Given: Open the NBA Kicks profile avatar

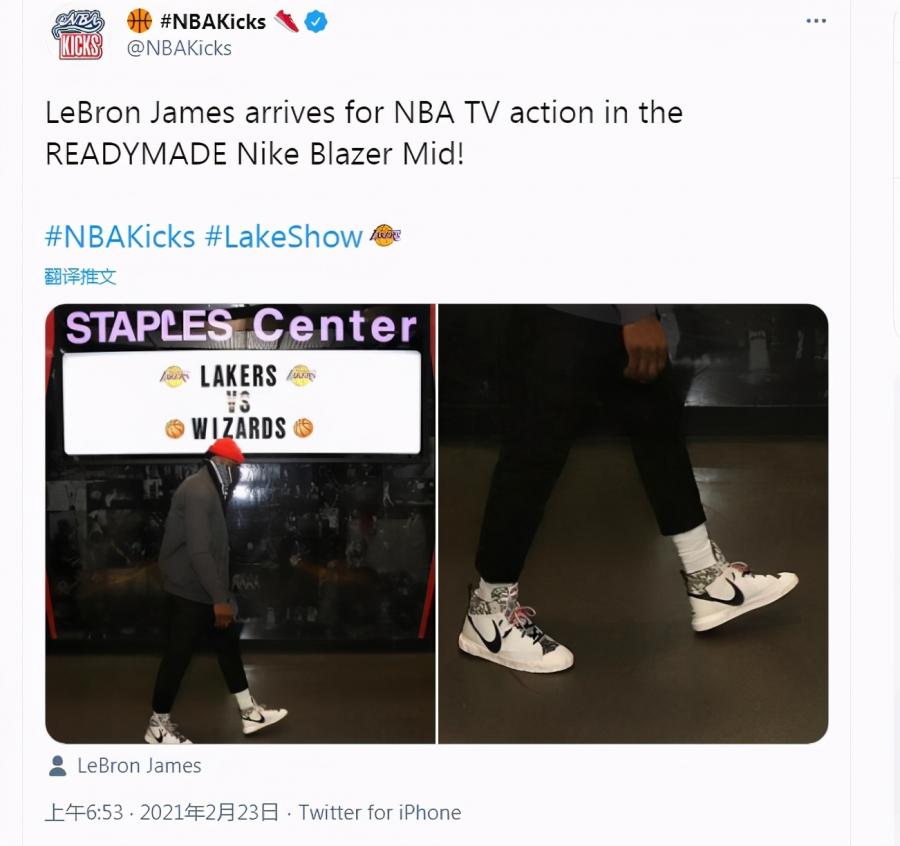Looking at the screenshot, I should (78, 34).
